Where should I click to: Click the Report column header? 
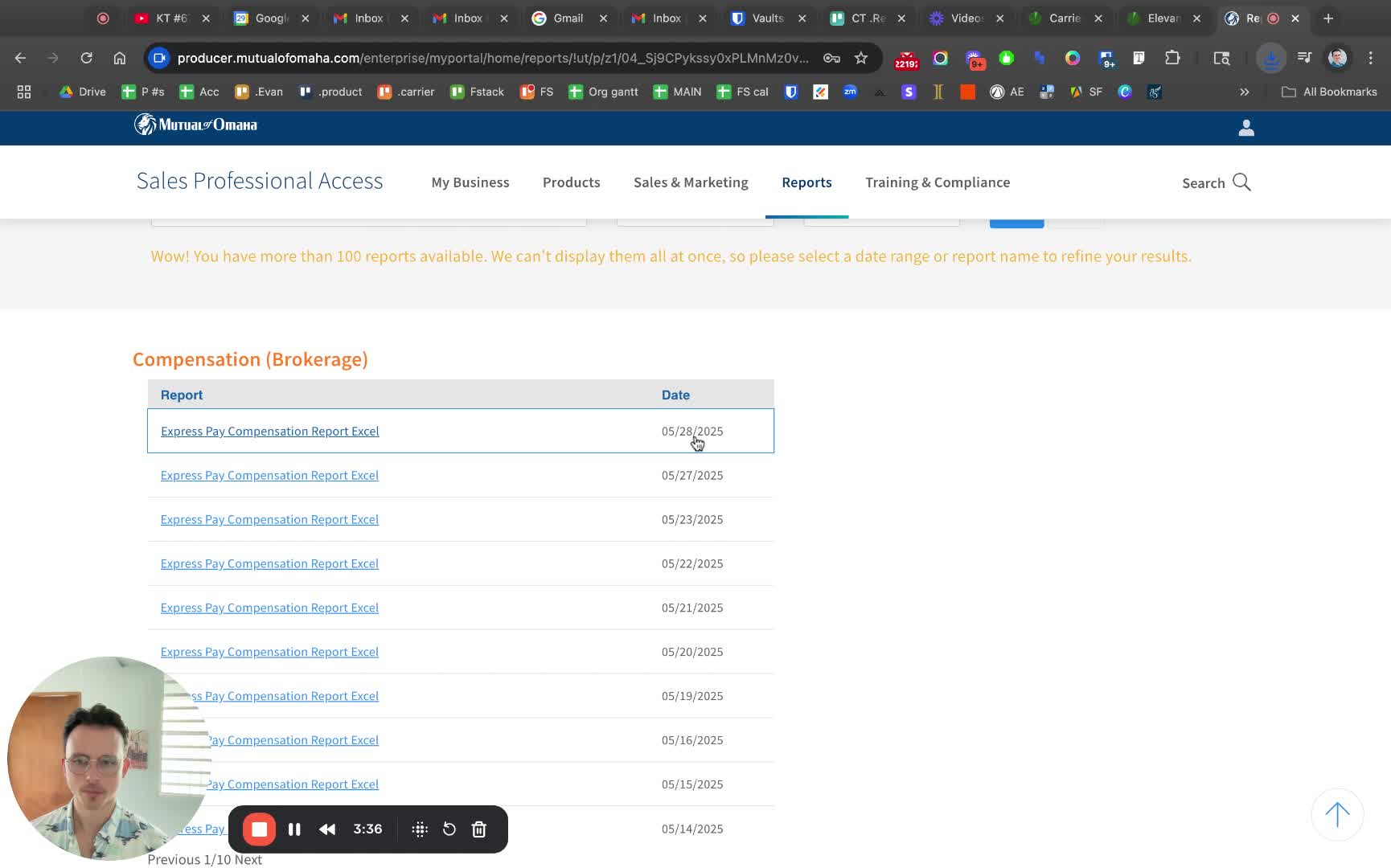tap(182, 395)
